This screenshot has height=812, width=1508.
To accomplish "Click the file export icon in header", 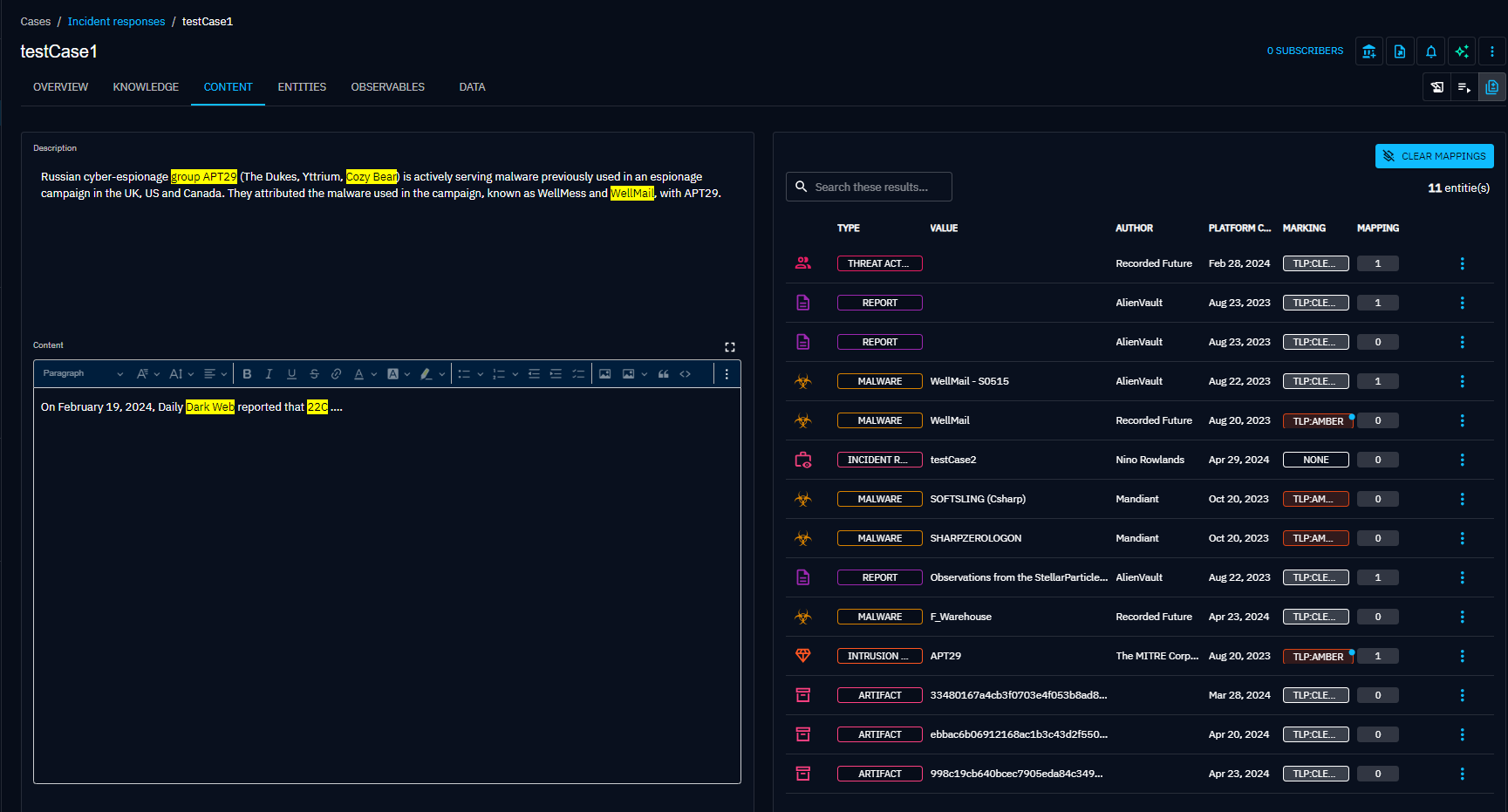I will coord(1400,51).
